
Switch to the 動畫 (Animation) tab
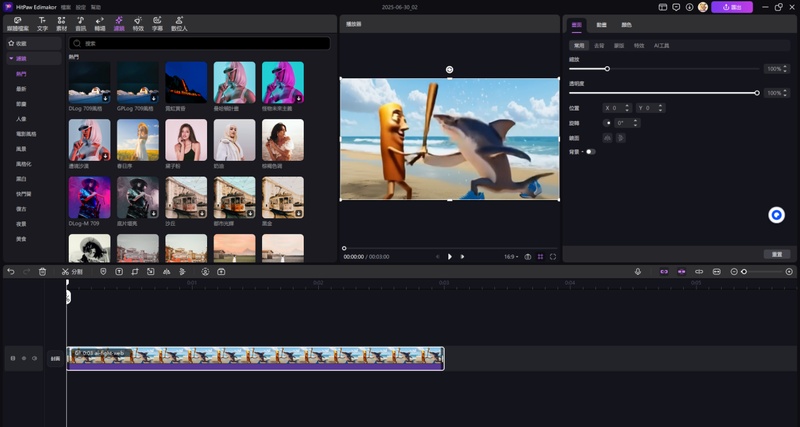(x=602, y=24)
